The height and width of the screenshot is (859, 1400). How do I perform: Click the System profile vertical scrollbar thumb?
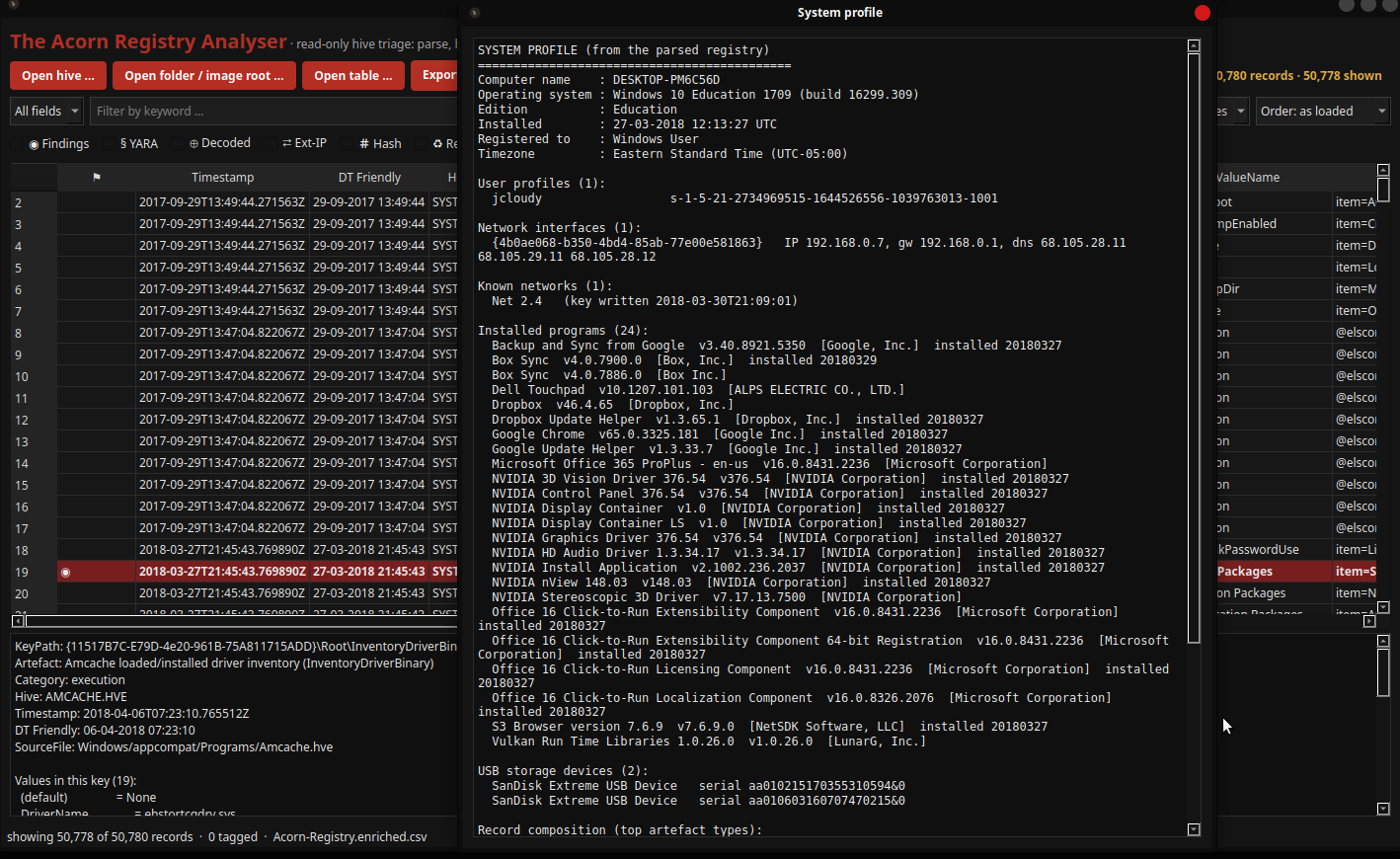coord(1194,349)
